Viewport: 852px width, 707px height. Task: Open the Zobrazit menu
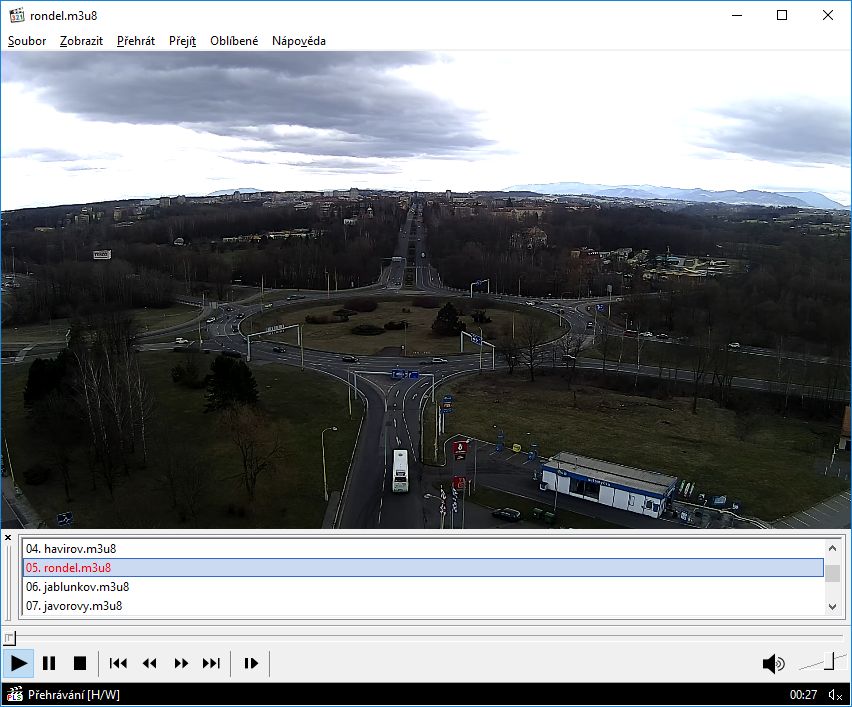coord(81,41)
